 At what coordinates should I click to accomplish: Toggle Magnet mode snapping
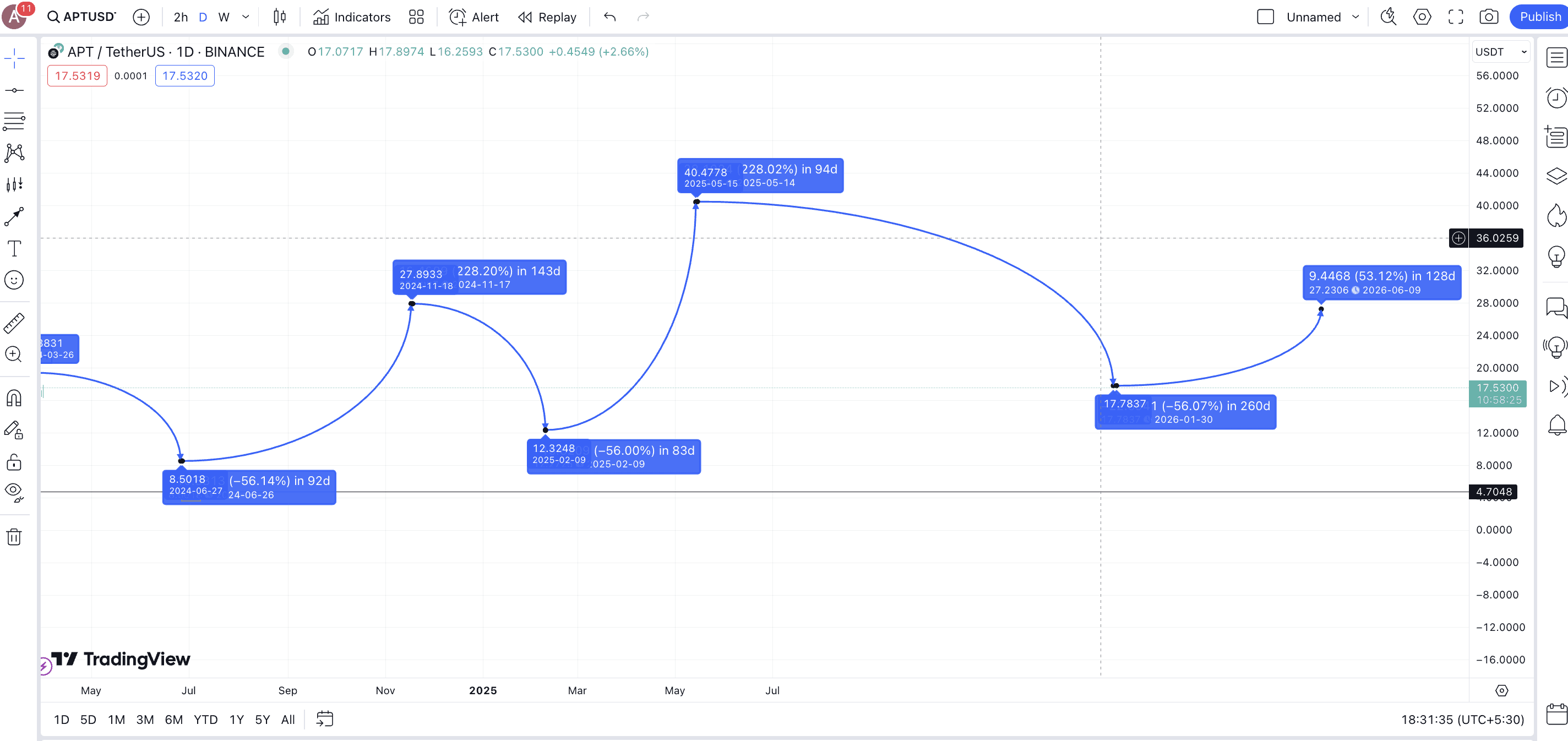(x=14, y=398)
